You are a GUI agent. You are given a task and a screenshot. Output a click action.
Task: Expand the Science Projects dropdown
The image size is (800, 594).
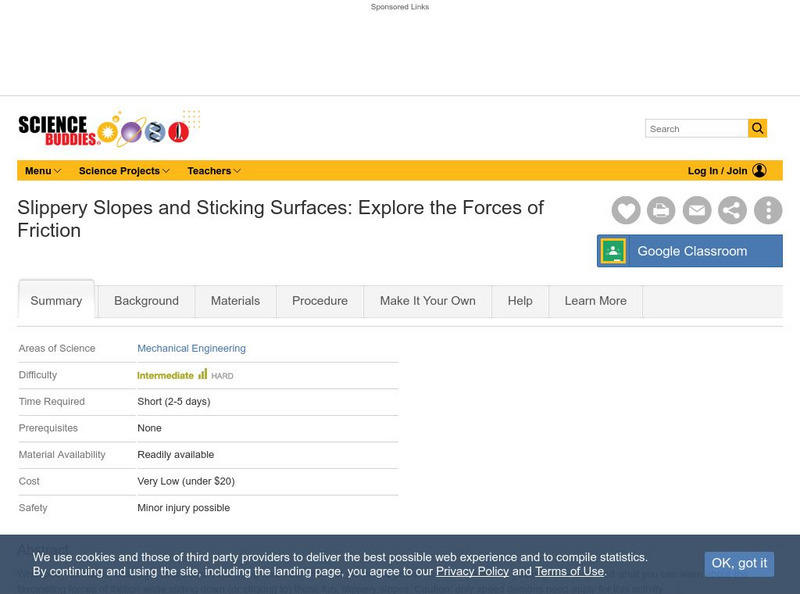click(x=120, y=171)
